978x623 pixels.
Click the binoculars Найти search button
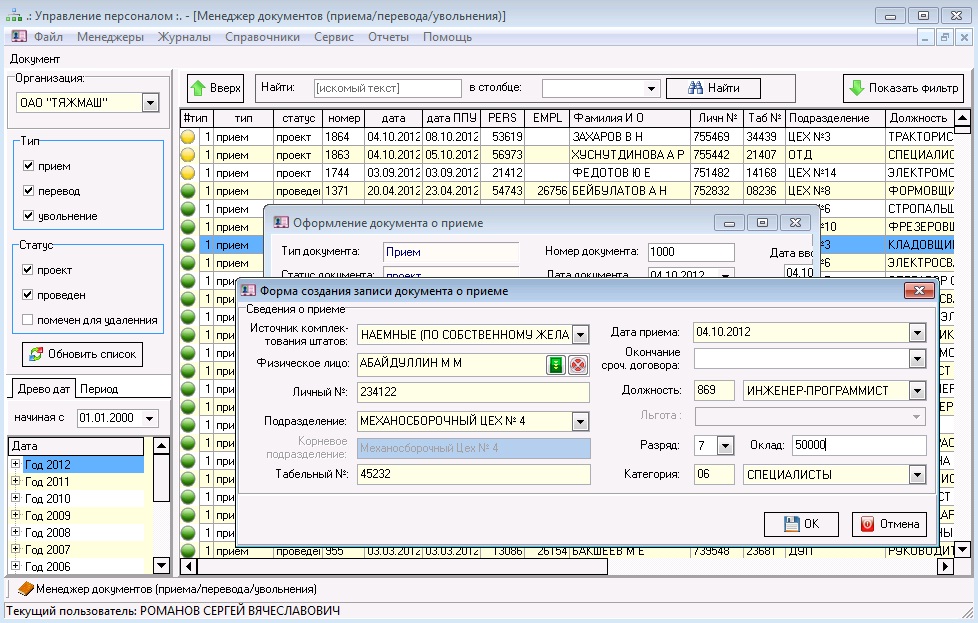(x=713, y=88)
